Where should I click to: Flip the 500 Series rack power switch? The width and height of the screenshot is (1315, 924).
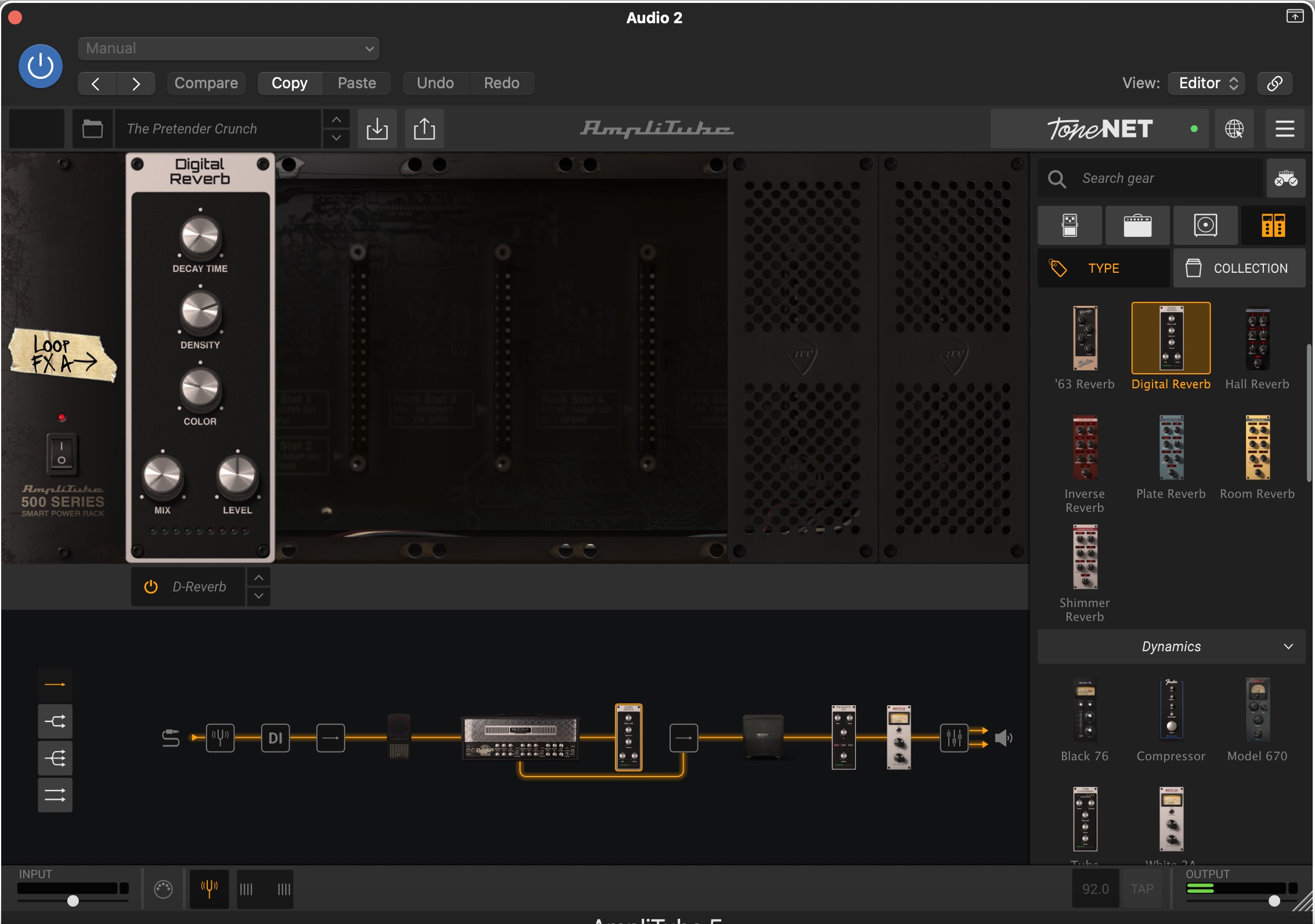coord(62,454)
